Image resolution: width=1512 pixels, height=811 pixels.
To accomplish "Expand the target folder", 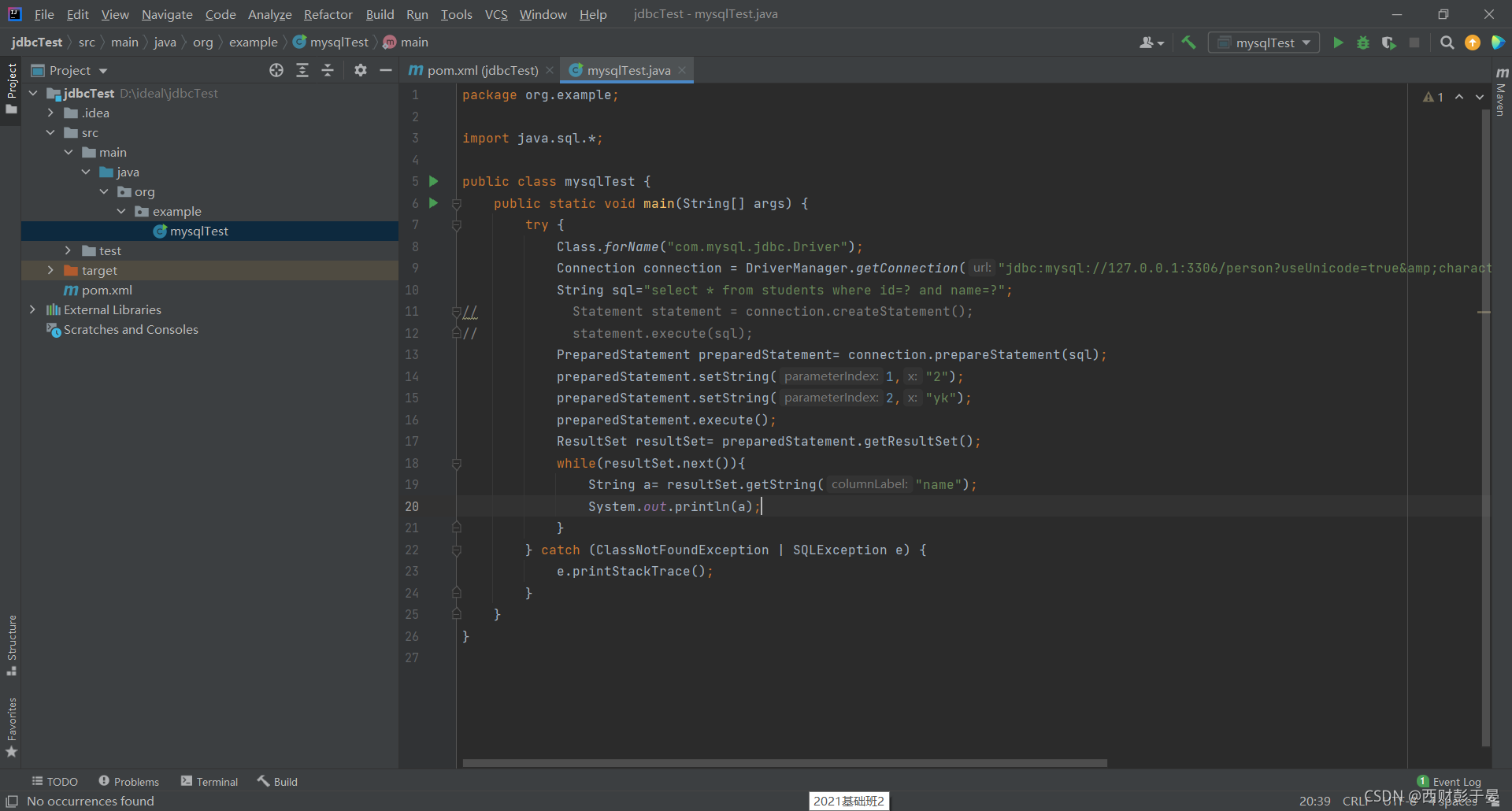I will (50, 270).
